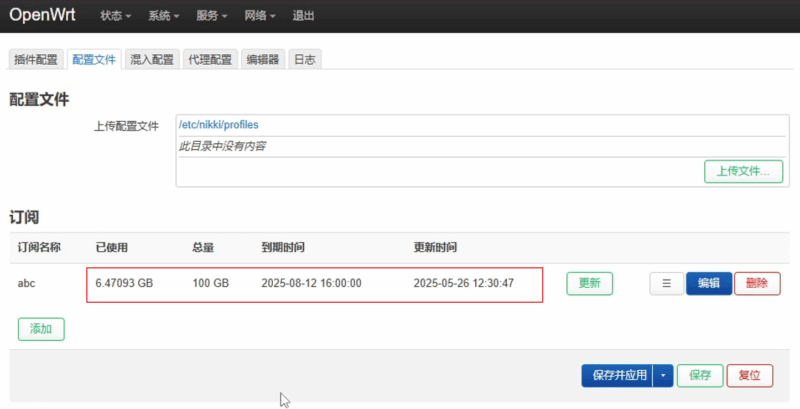
Task: Click the hamburger reorder icon for abc
Action: [666, 284]
